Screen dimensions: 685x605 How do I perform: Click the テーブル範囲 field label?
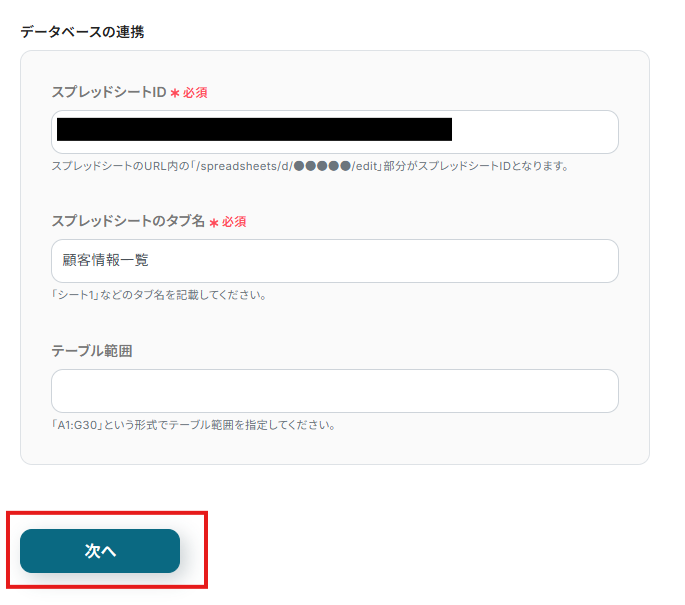click(92, 351)
